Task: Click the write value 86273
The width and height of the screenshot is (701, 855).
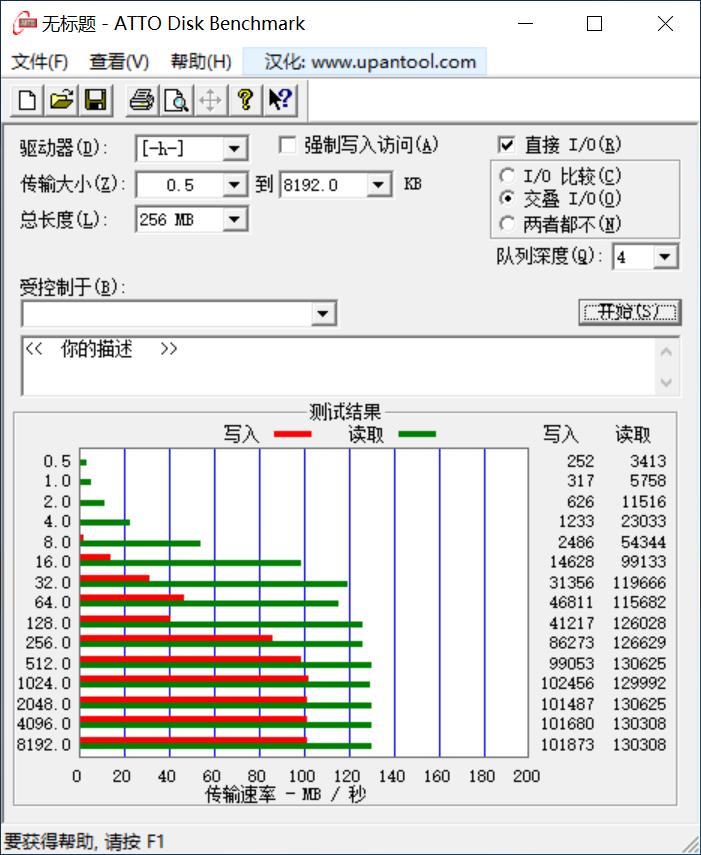Action: click(x=571, y=643)
